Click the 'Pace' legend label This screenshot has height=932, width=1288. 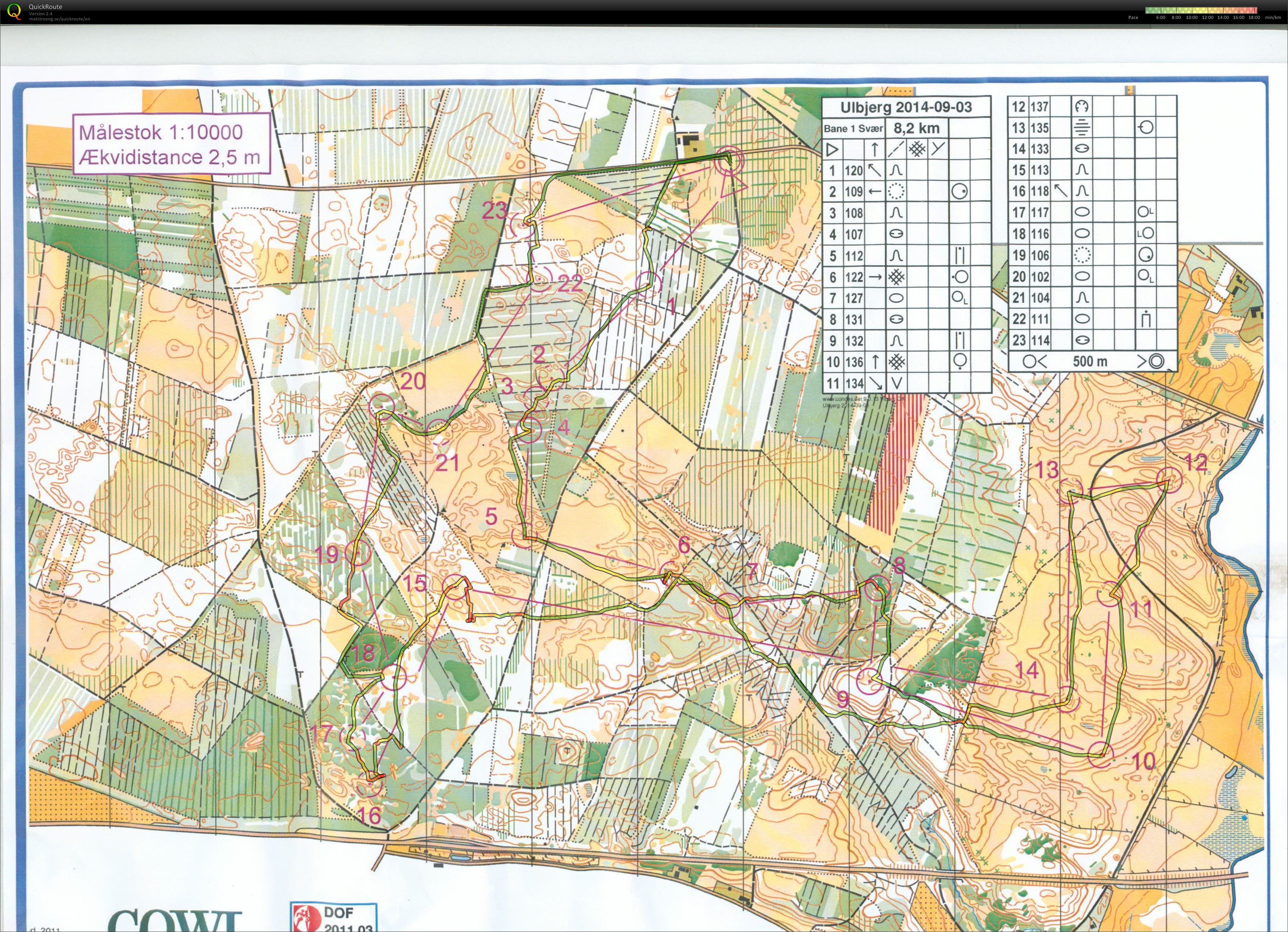[1133, 18]
